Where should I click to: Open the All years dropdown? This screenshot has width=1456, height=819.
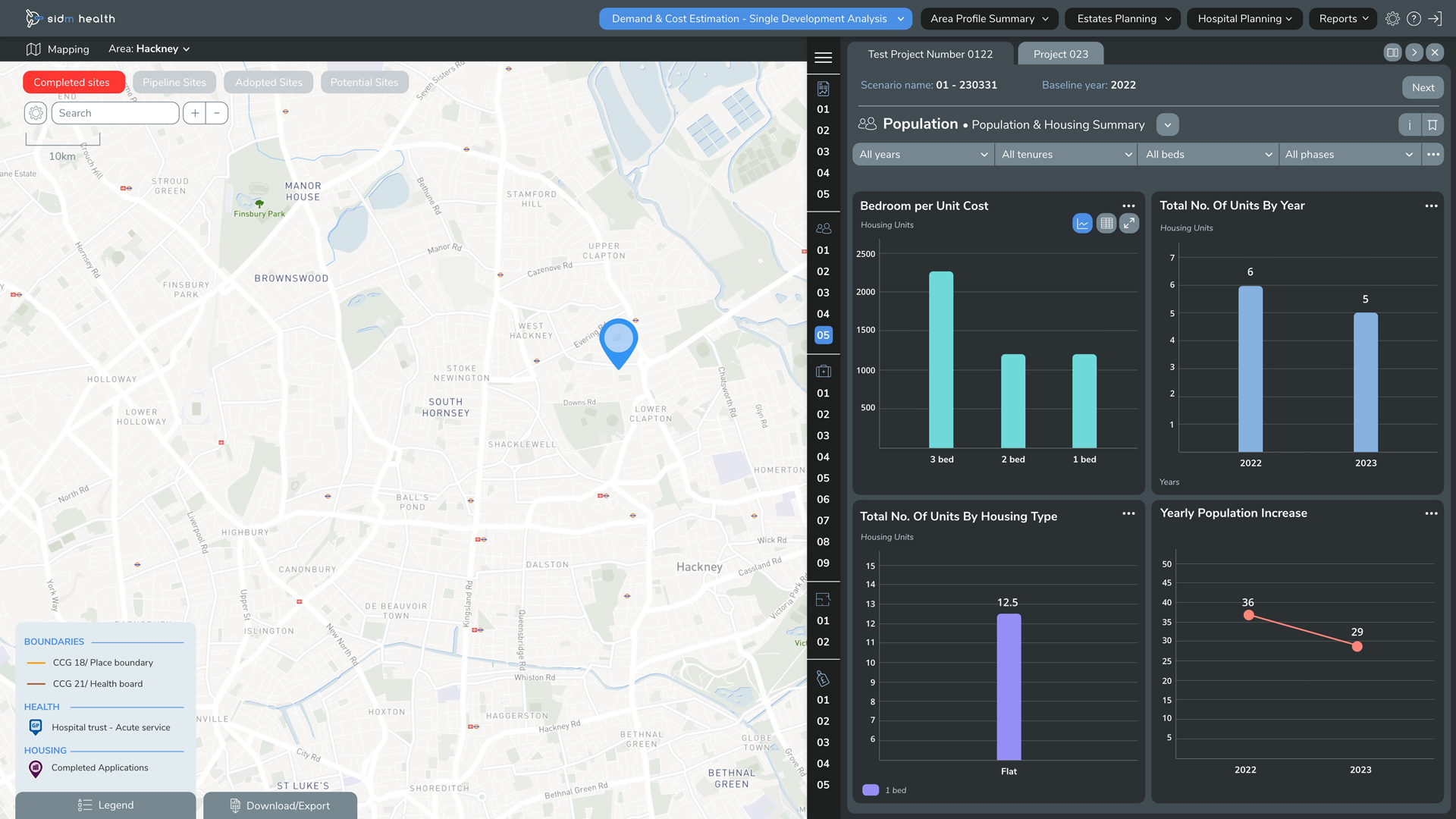coord(923,155)
